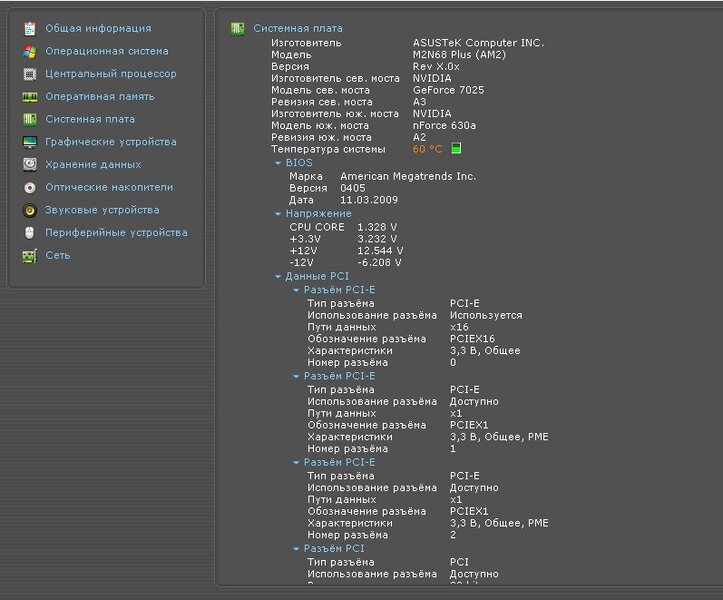Open the Графические устройства section
Image resolution: width=723 pixels, height=600 pixels.
tap(111, 142)
